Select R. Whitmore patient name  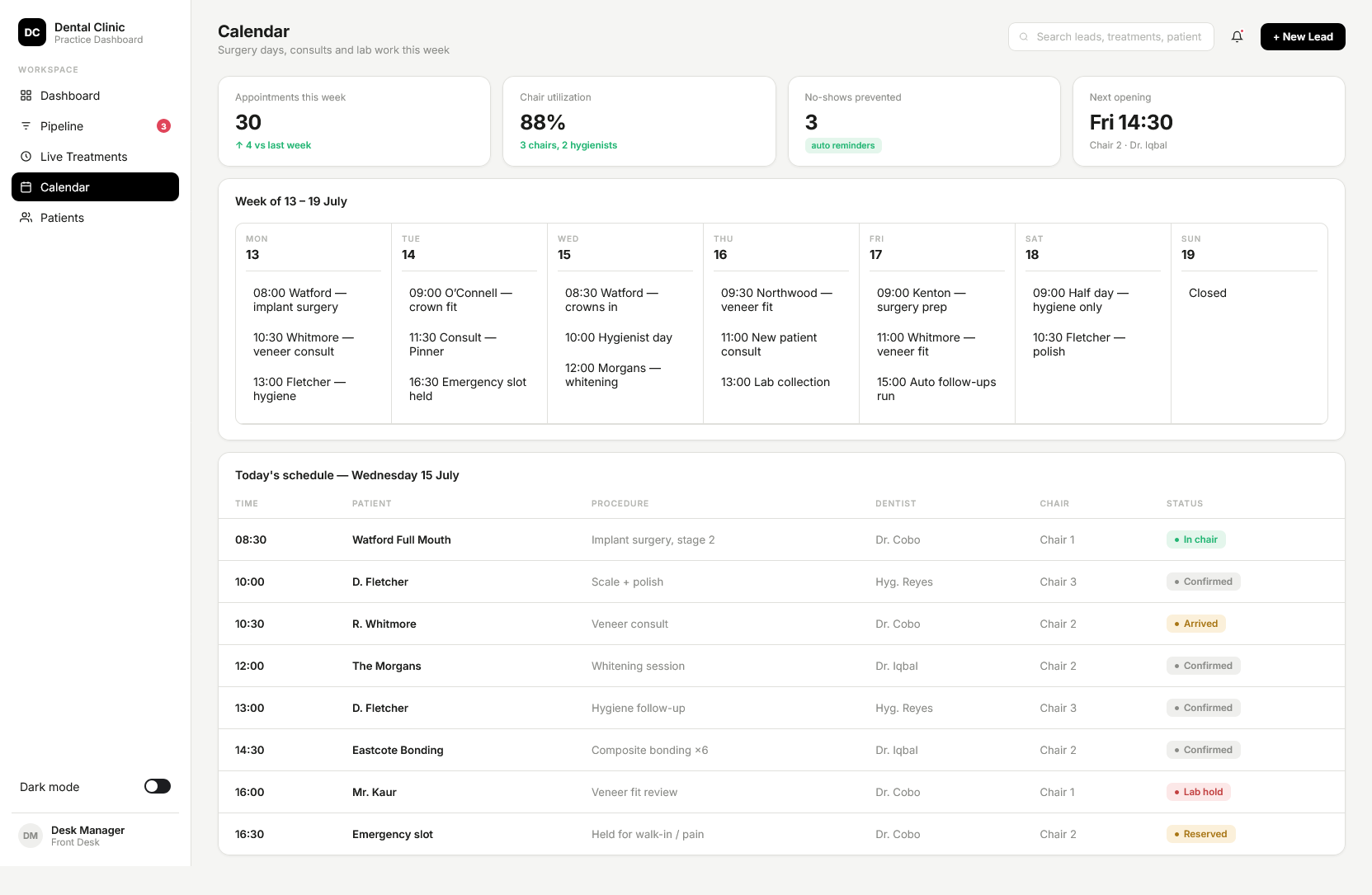tap(384, 624)
